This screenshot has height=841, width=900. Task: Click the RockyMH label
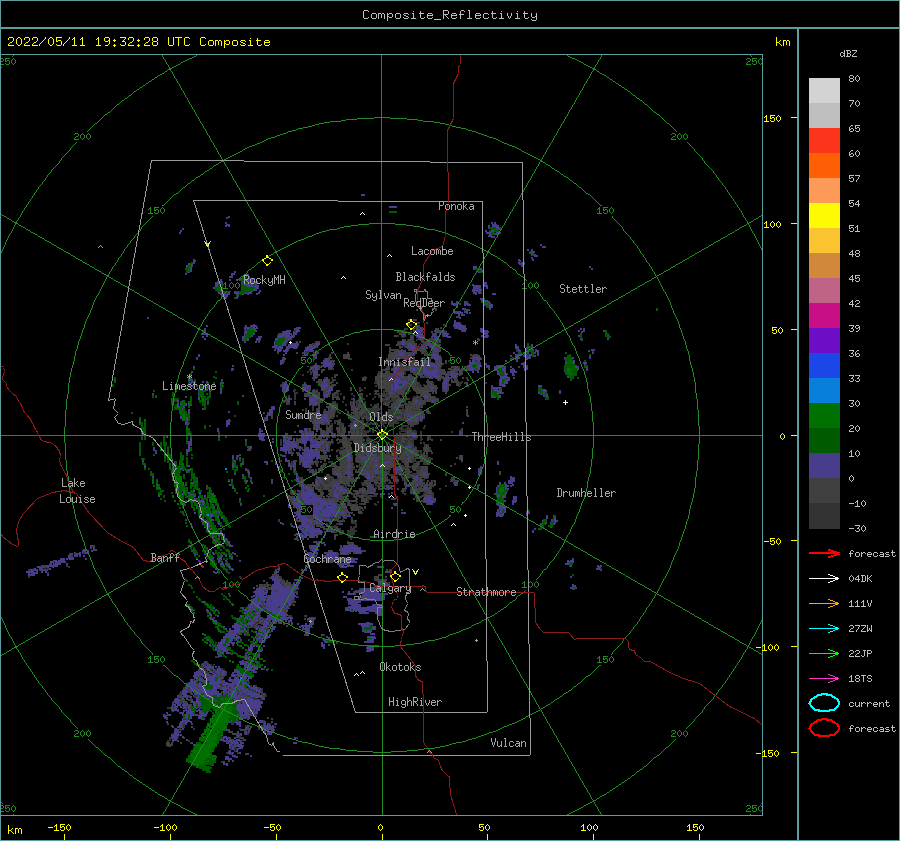(264, 280)
